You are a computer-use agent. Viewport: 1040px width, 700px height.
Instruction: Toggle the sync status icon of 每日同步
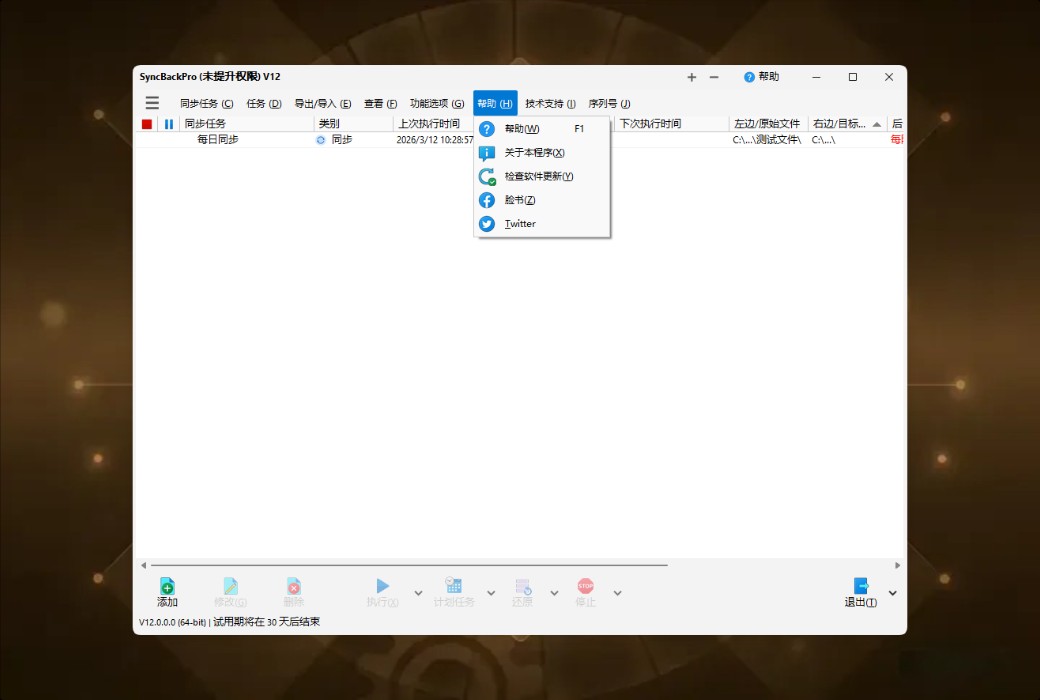[321, 139]
